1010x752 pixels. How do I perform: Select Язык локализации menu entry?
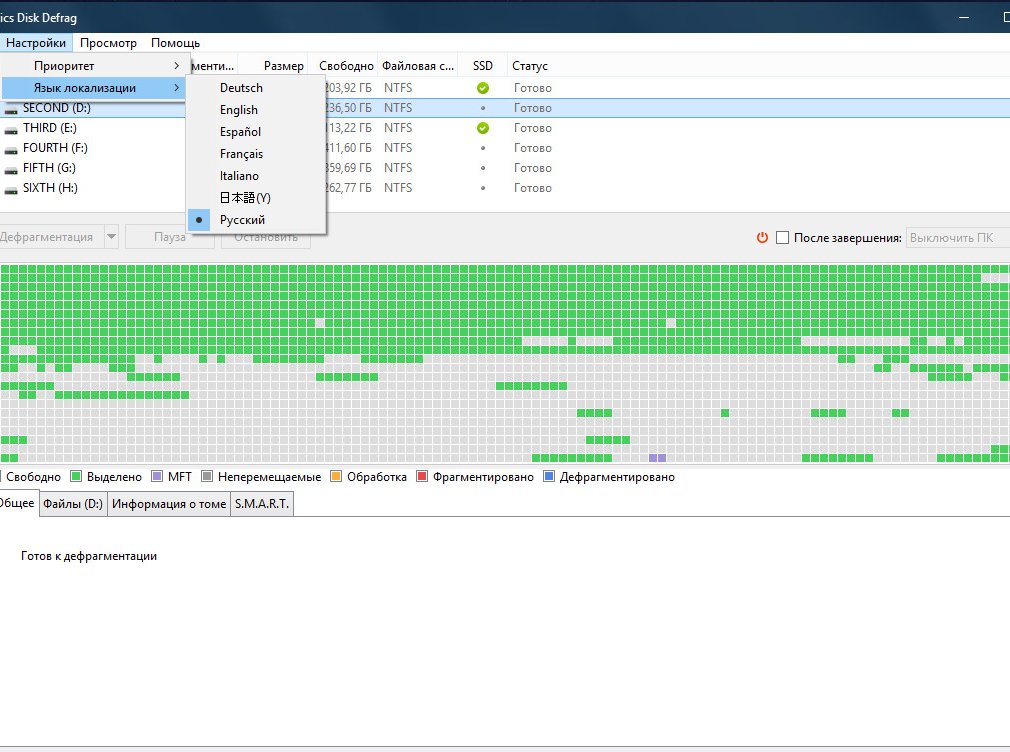pos(94,88)
